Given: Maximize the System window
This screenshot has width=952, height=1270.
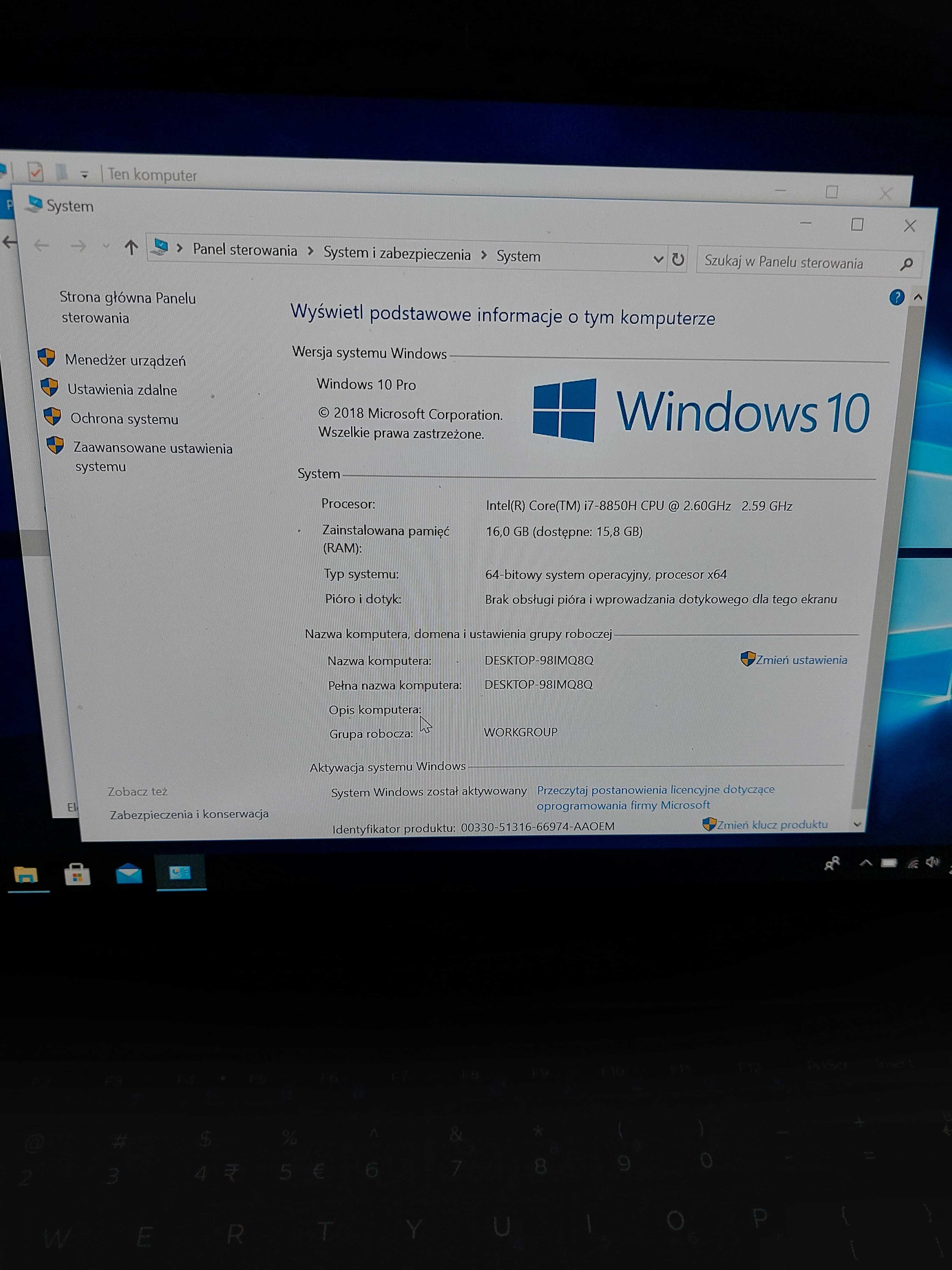Looking at the screenshot, I should click(x=857, y=225).
